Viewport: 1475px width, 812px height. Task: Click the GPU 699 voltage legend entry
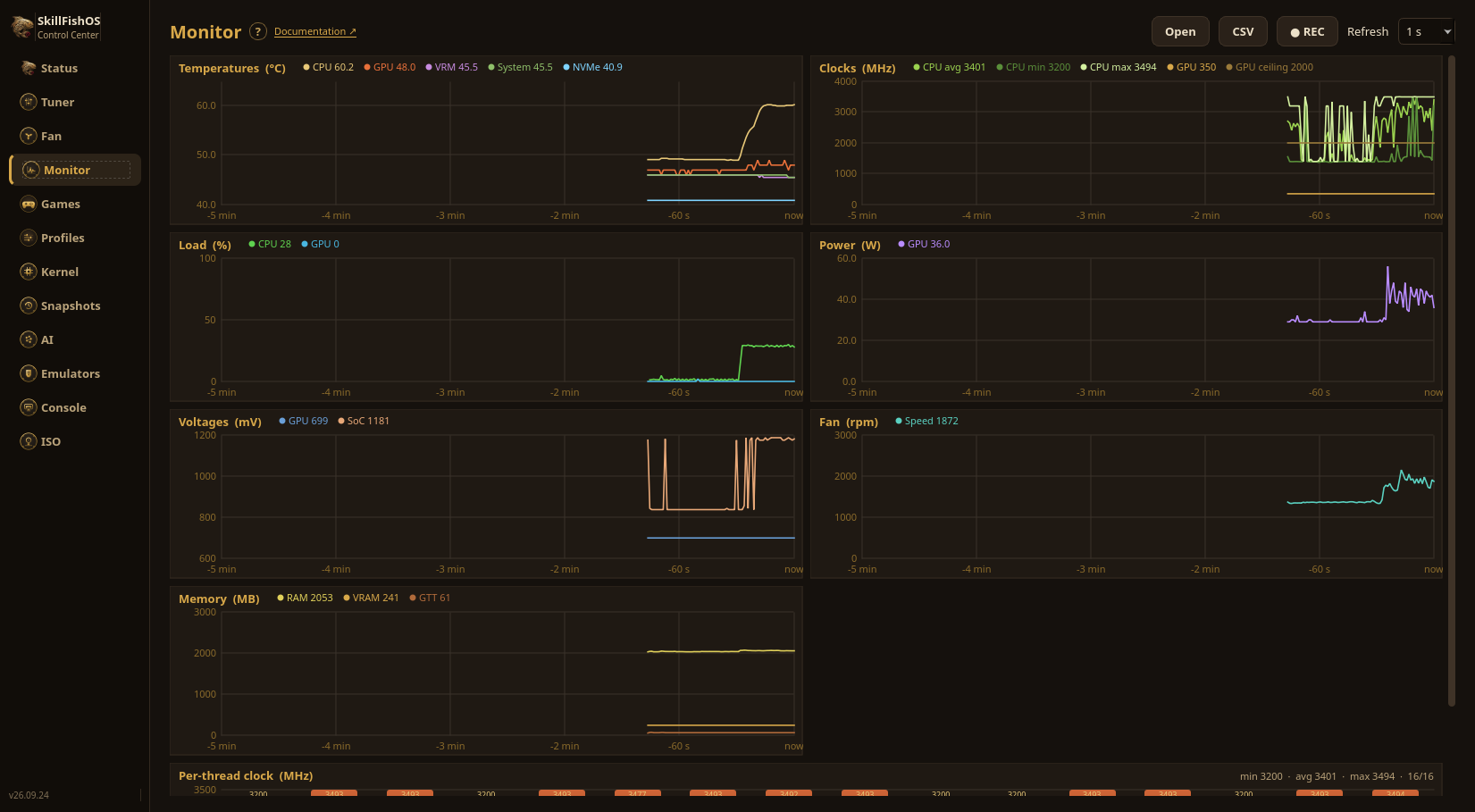click(x=304, y=421)
